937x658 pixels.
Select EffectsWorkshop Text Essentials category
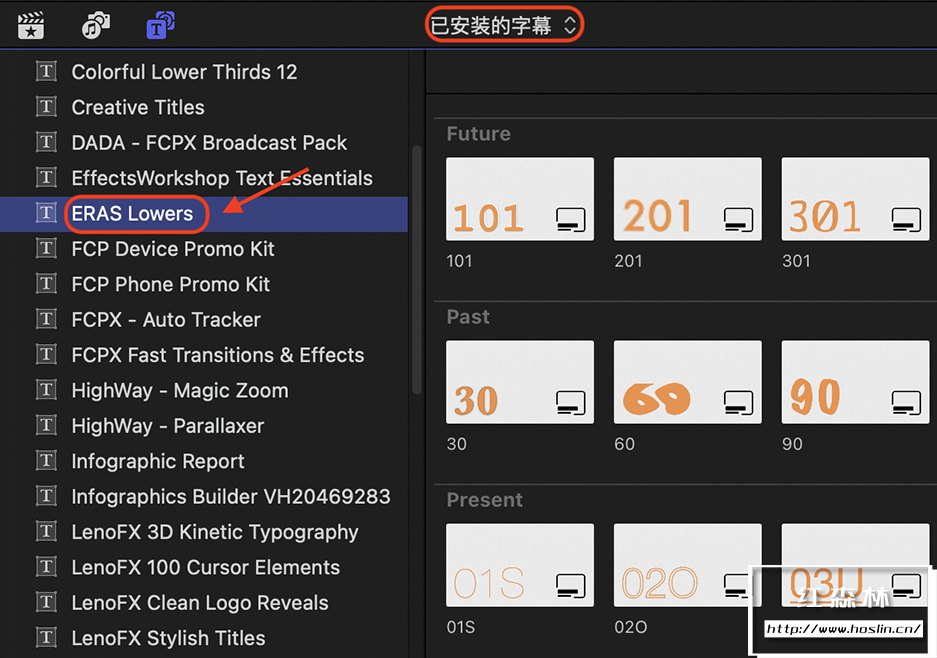222,178
